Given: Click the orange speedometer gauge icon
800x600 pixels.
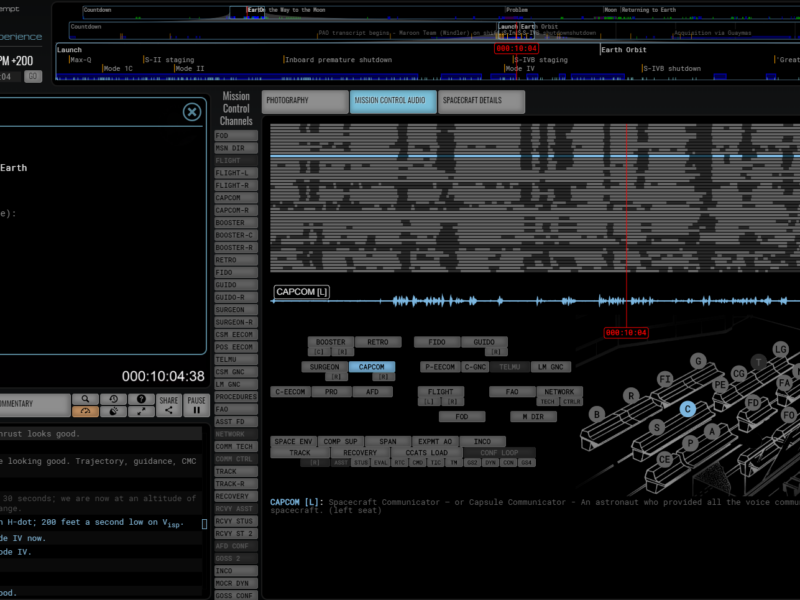Looking at the screenshot, I should coord(85,411).
